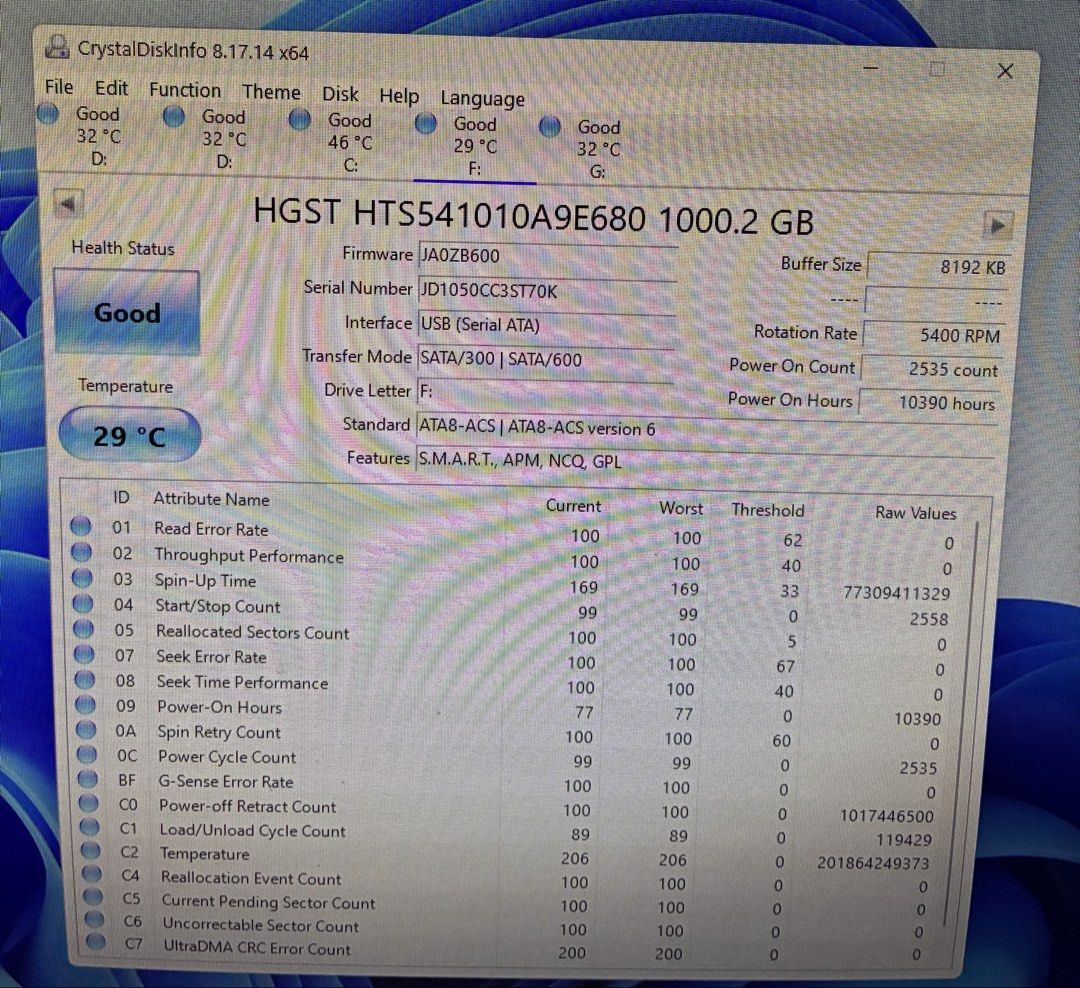The height and width of the screenshot is (988, 1080).
Task: Click the CrystalDiskInfo title bar icon
Action: click(x=57, y=48)
